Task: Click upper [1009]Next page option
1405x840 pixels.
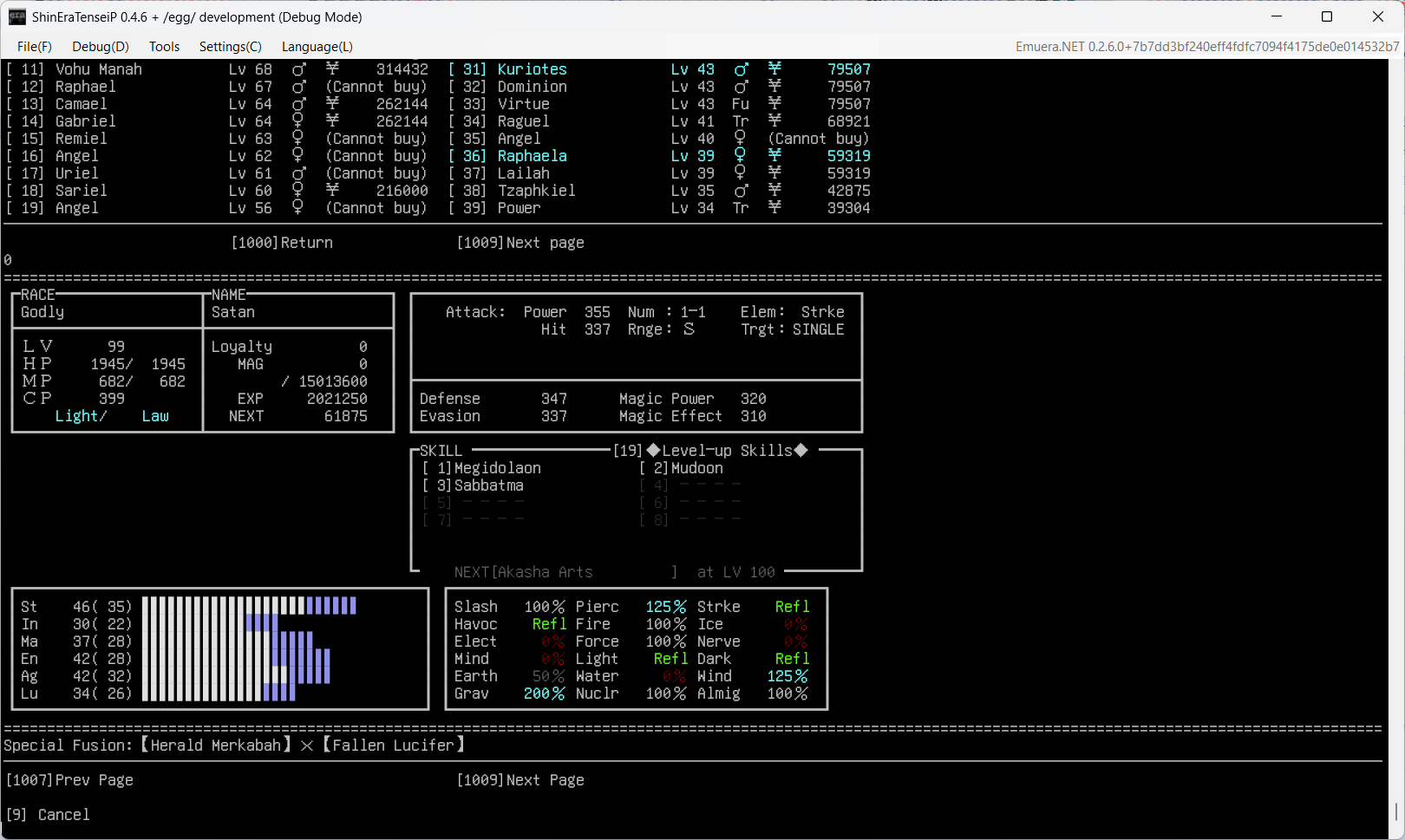Action: 520,243
